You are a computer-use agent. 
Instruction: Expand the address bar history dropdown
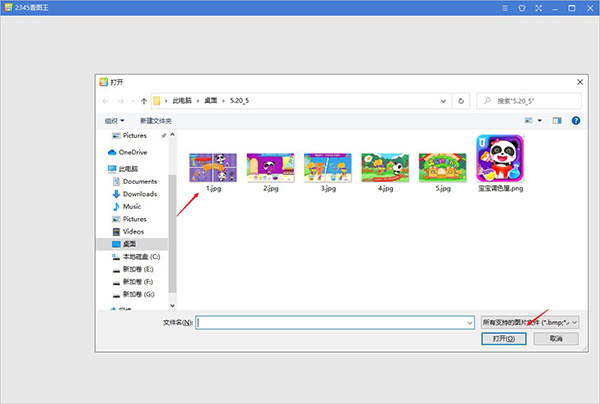[443, 101]
